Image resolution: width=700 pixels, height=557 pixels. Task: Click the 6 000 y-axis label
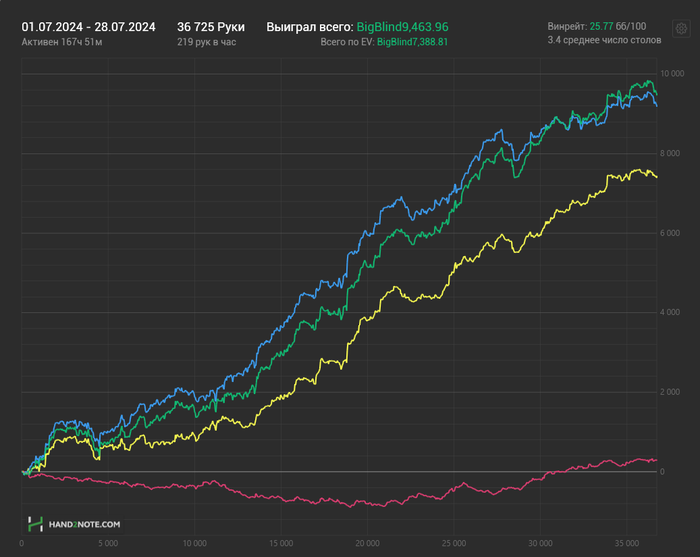[670, 233]
